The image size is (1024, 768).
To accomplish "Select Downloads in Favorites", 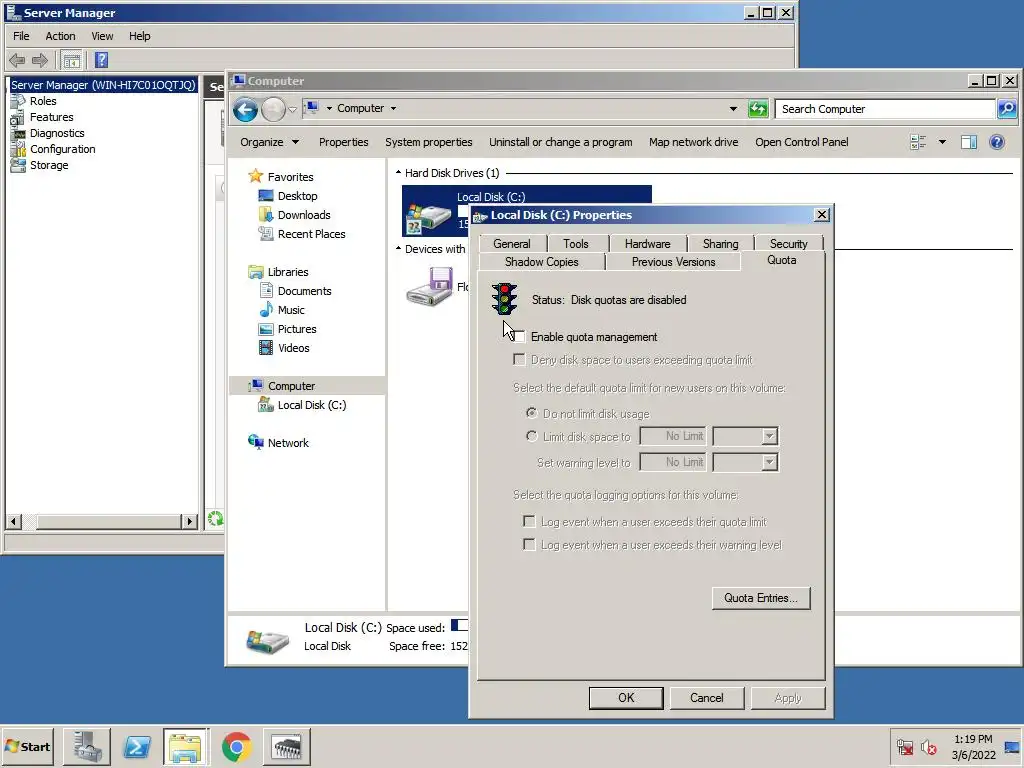I will (x=304, y=215).
